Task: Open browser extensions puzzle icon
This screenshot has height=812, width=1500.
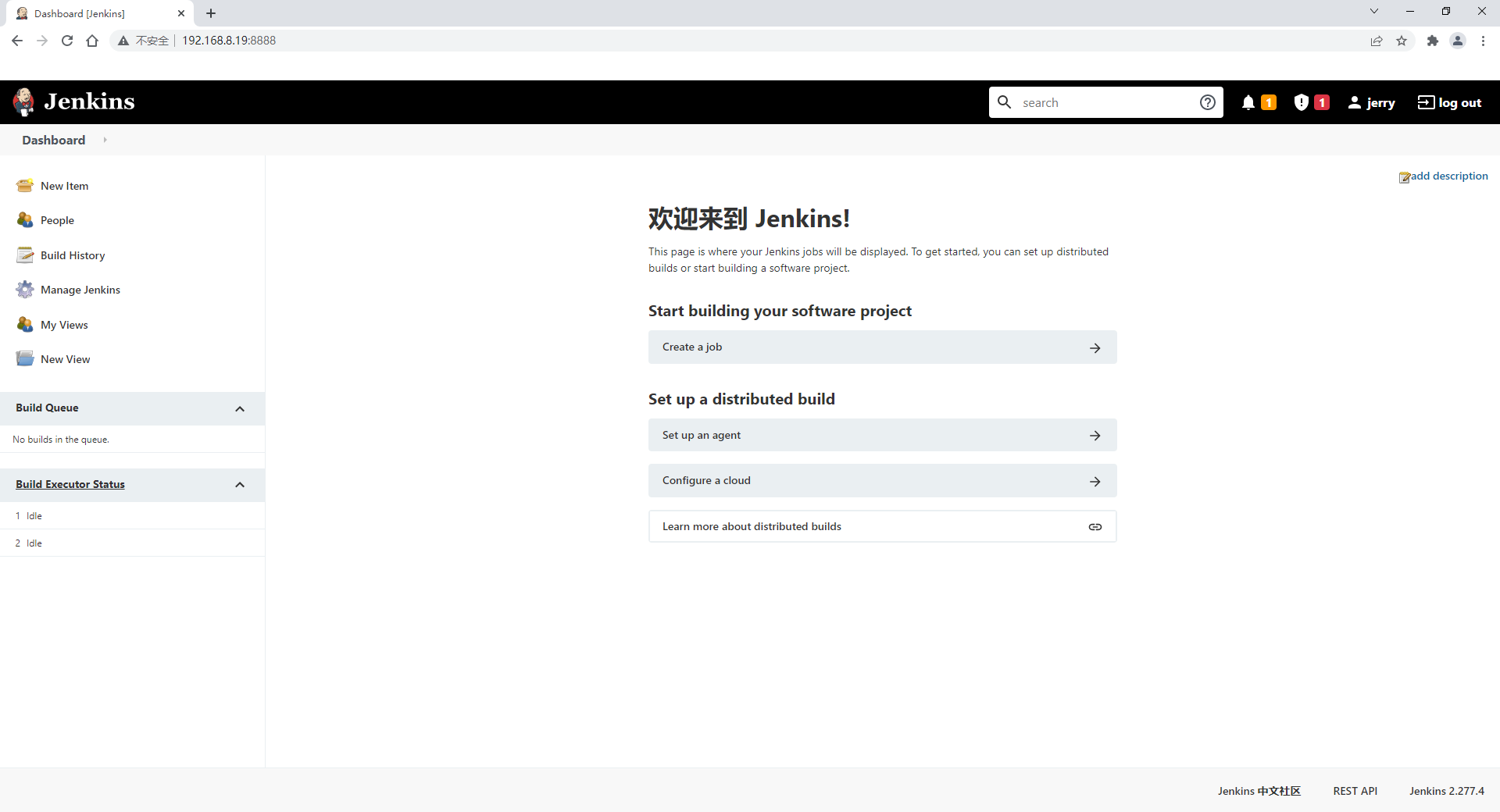Action: (x=1432, y=41)
